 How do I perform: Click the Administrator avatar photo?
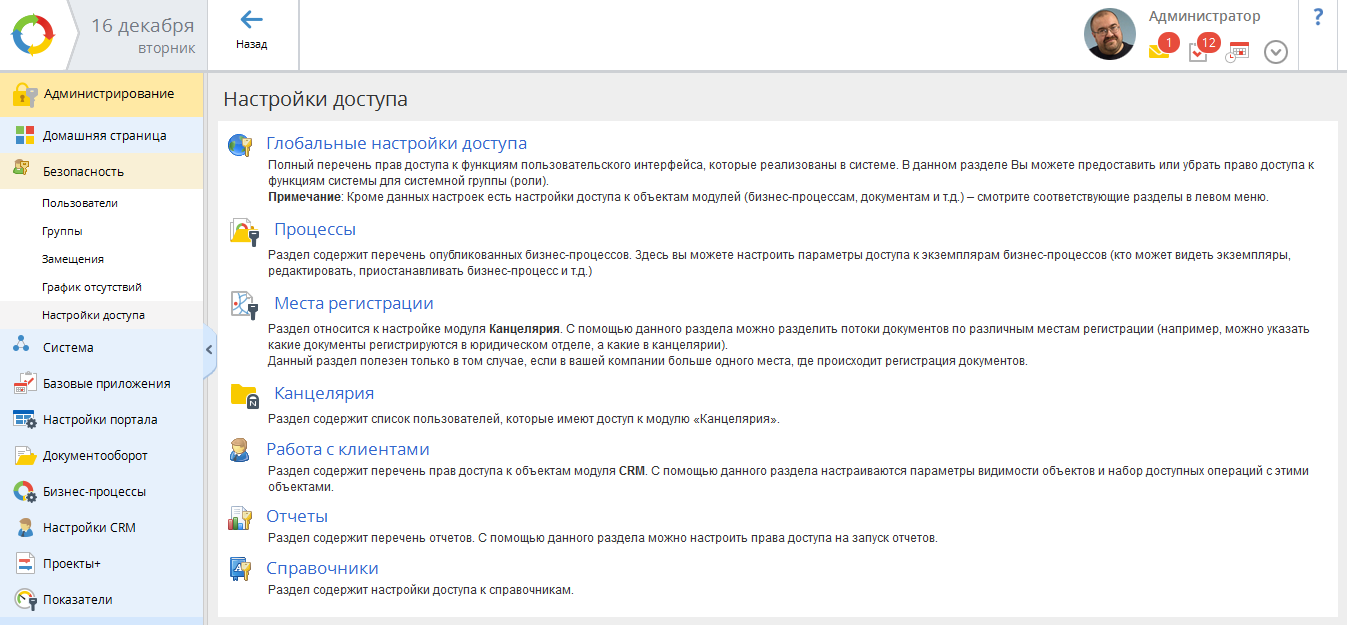tap(1109, 35)
